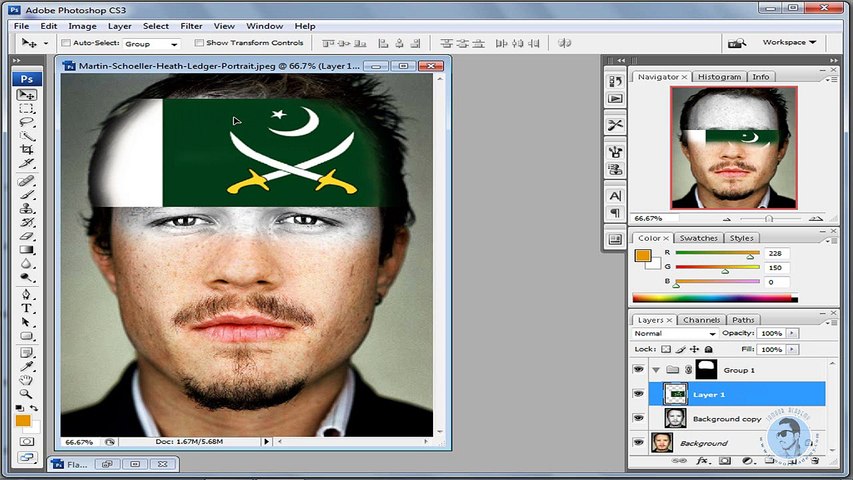
Task: Select the Lasso tool
Action: click(27, 122)
